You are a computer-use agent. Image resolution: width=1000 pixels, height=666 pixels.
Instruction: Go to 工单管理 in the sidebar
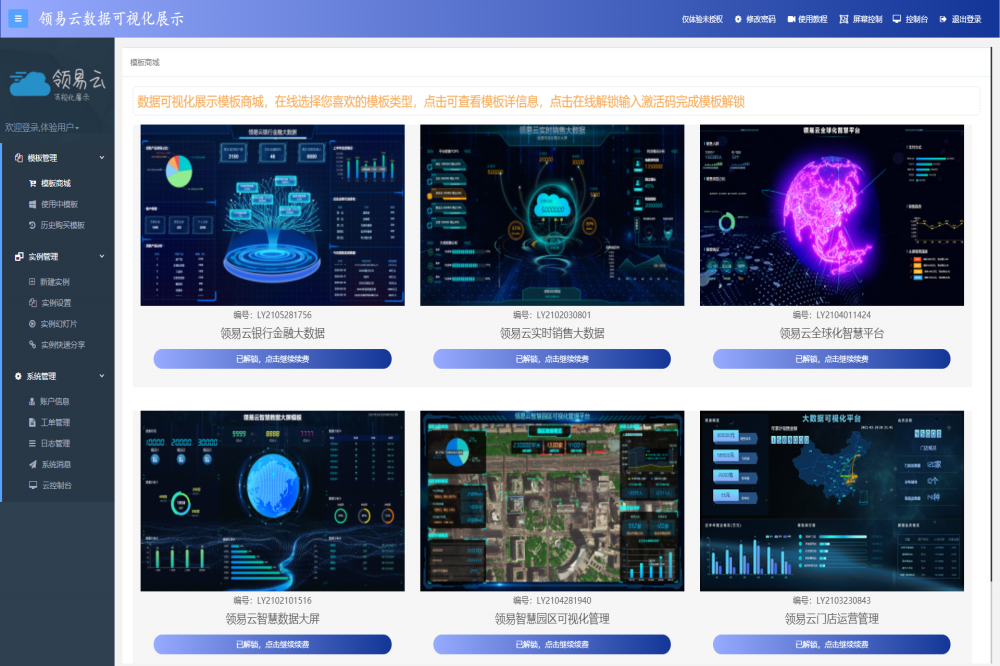(x=55, y=423)
